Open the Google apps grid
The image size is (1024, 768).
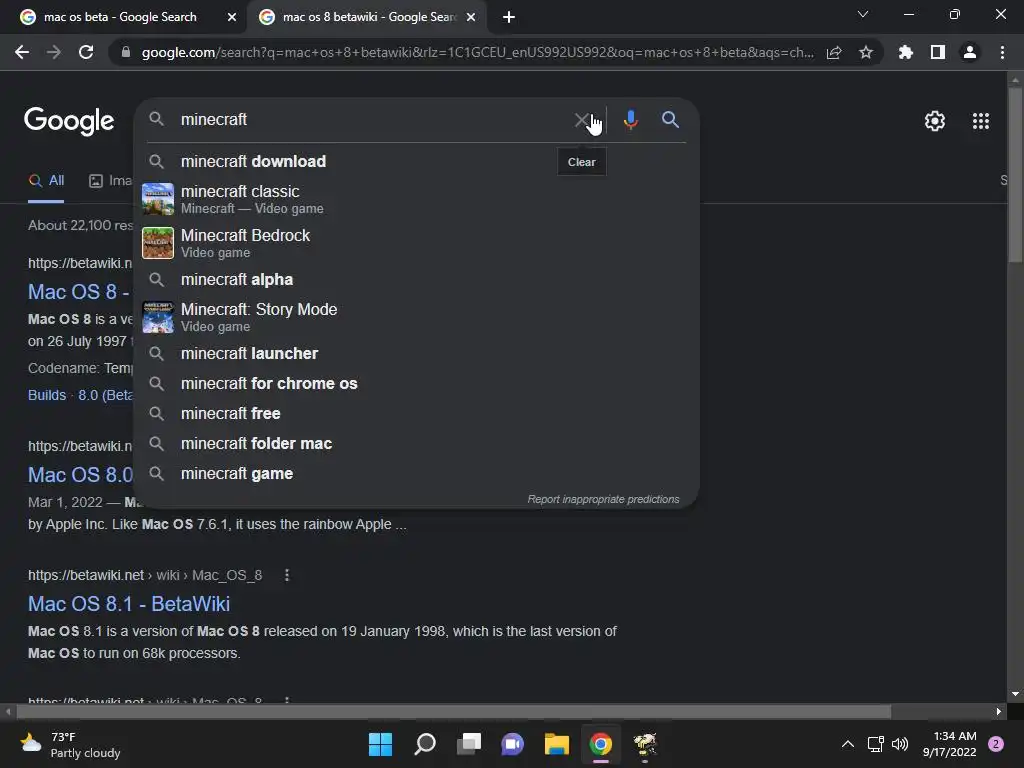(x=981, y=121)
